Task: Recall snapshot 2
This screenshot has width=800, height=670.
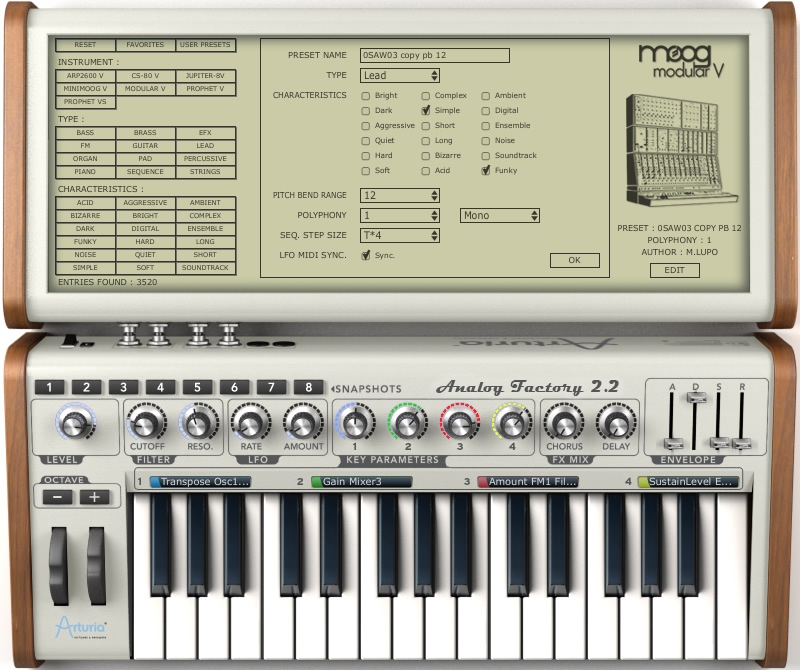Action: pos(86,387)
